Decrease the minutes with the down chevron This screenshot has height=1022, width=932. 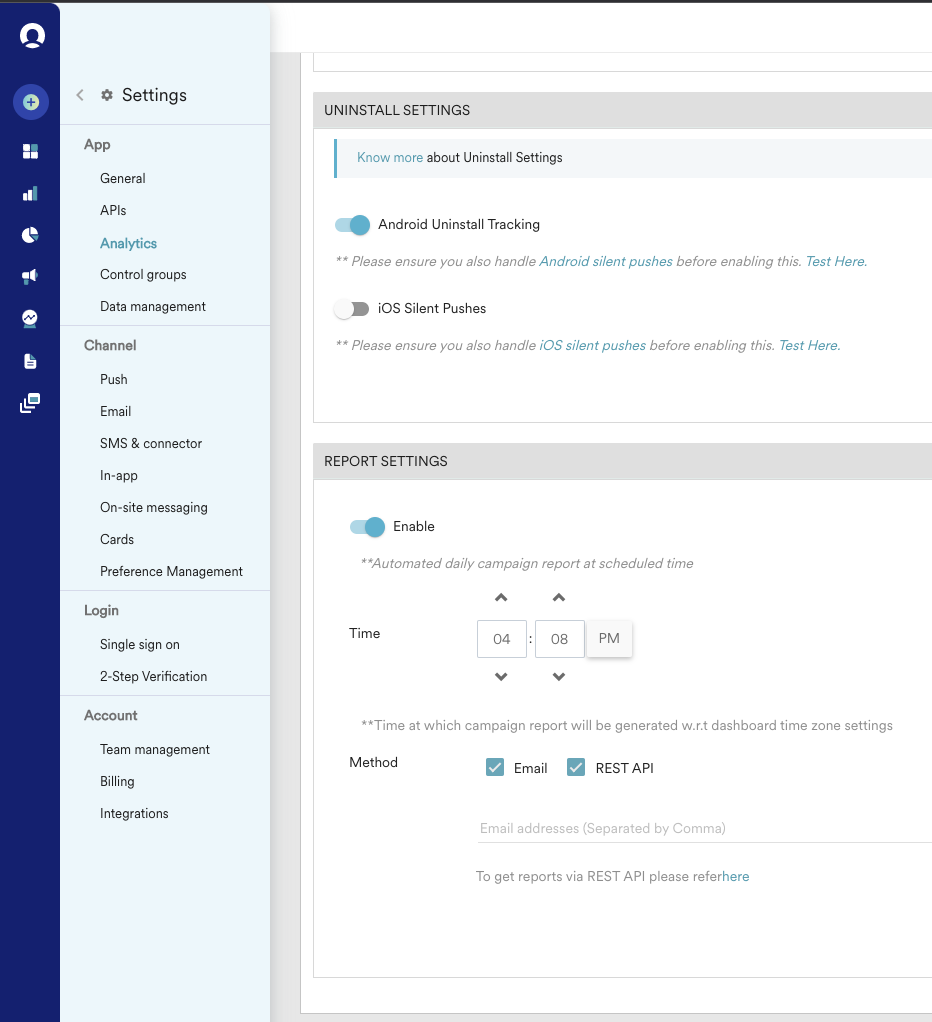pos(559,677)
